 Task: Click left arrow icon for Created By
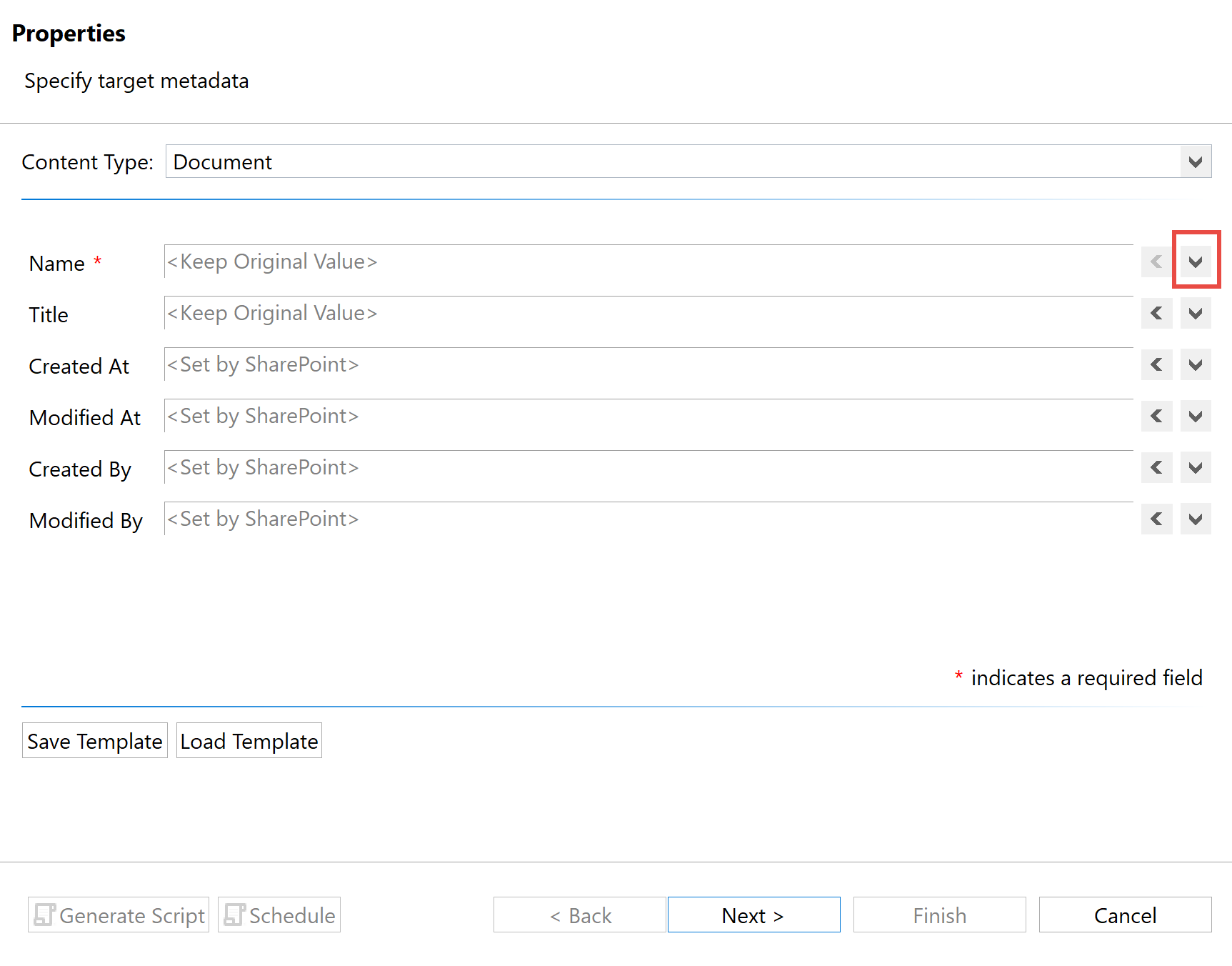point(1156,468)
